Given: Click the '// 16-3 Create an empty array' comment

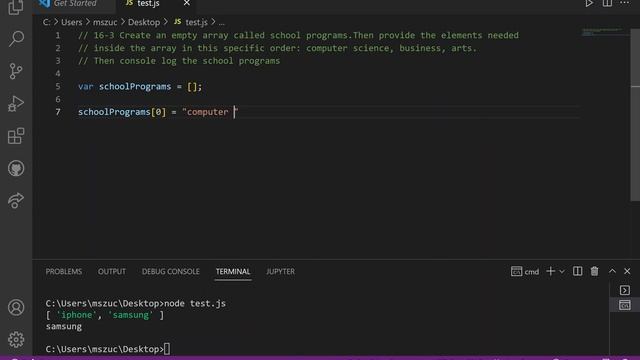Looking at the screenshot, I should (298, 35).
